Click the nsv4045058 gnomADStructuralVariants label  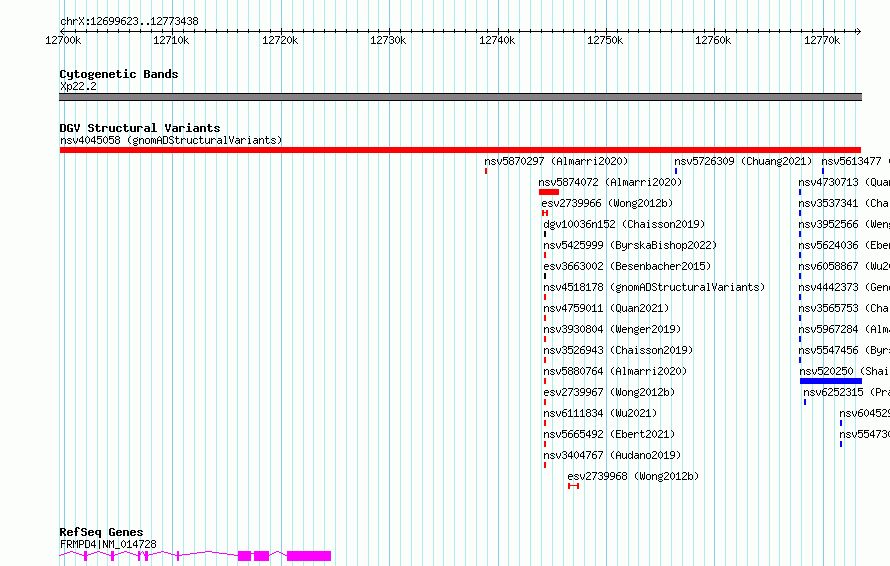171,140
